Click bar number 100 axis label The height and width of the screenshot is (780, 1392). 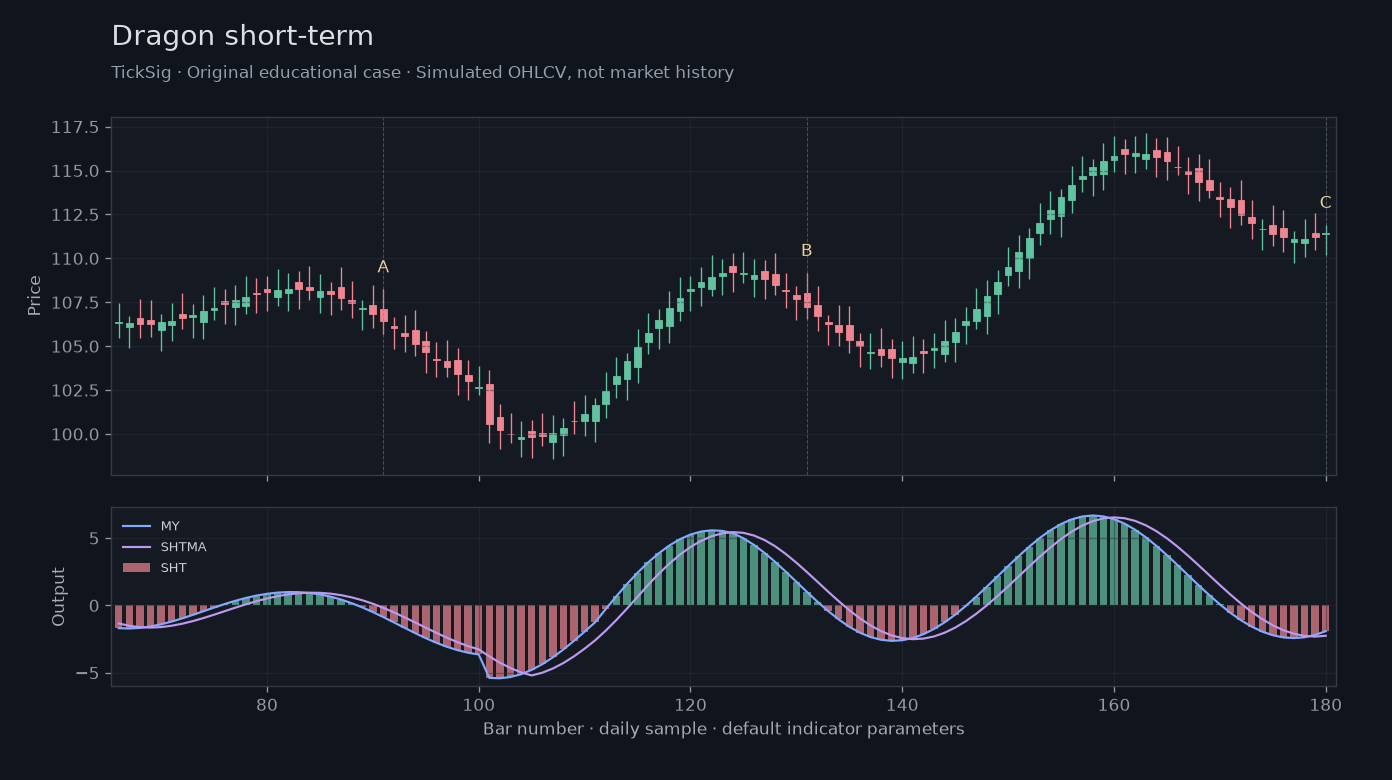click(x=479, y=703)
